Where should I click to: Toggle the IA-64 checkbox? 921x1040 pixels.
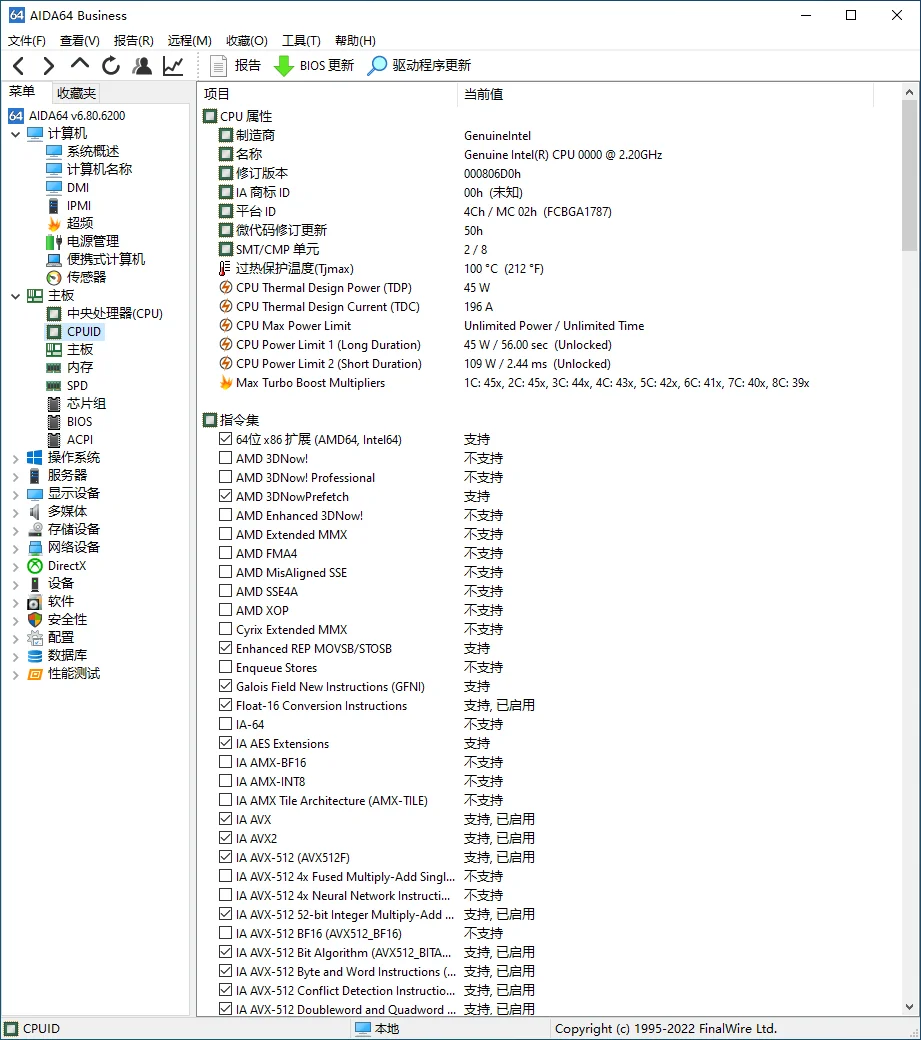point(225,724)
